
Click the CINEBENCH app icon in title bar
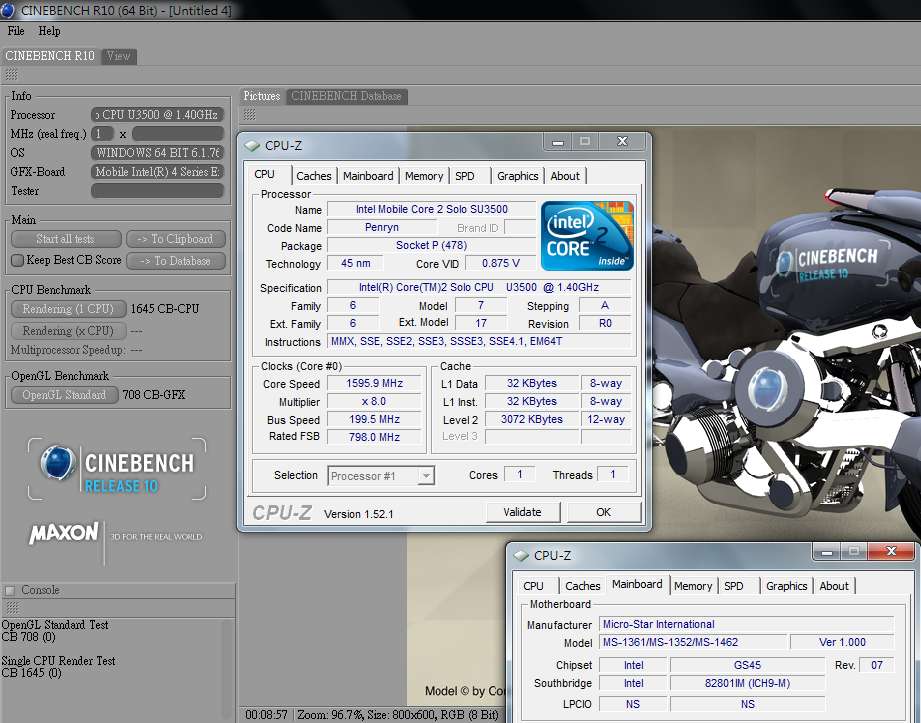9,10
